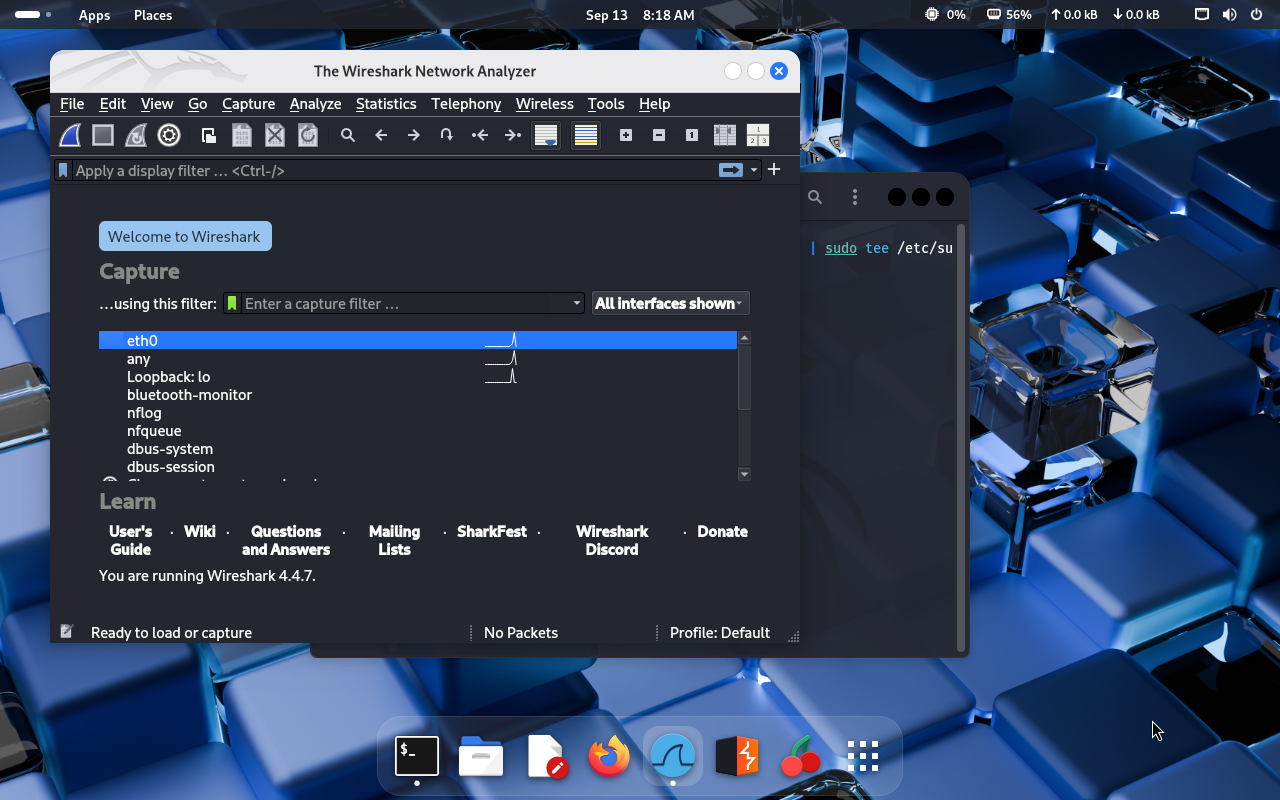Click the Resize columns to fit content icon
Screen dimensions: 1280x800
click(x=725, y=135)
